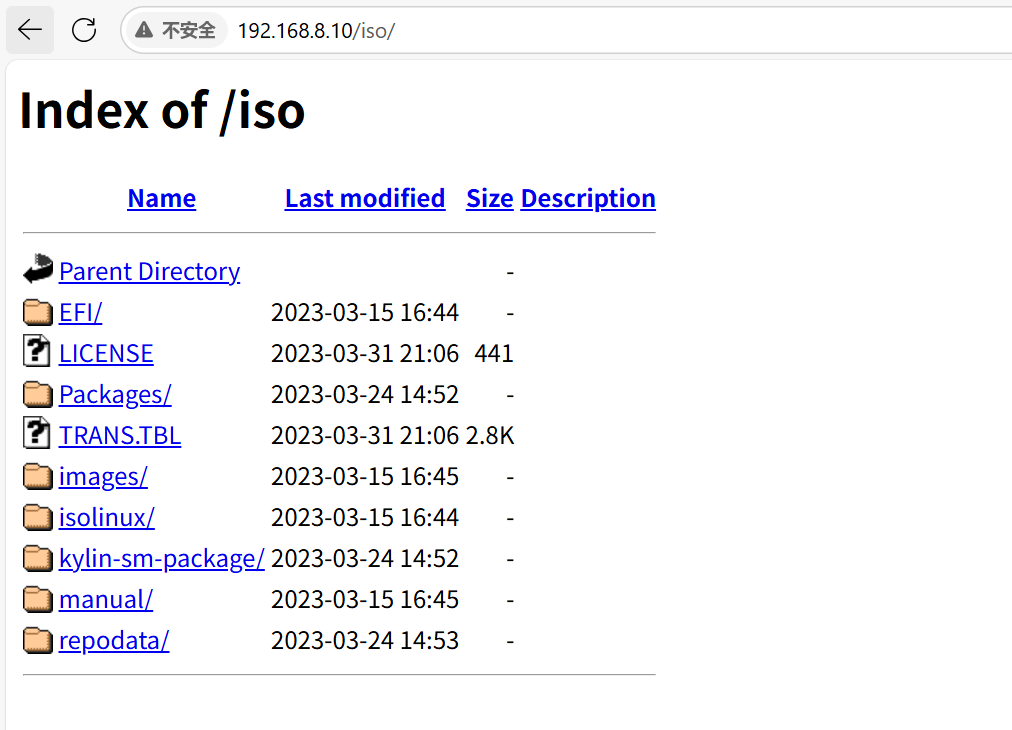Download the LICENSE file link
The image size is (1012, 730).
tap(106, 353)
